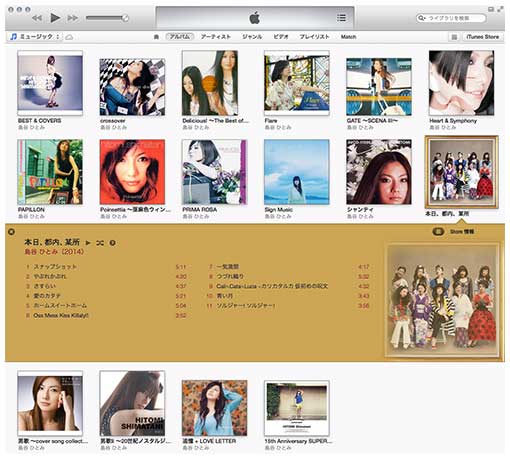This screenshot has width=510, height=459.
Task: Skip ahead with the fast-forward button
Action: [73, 18]
